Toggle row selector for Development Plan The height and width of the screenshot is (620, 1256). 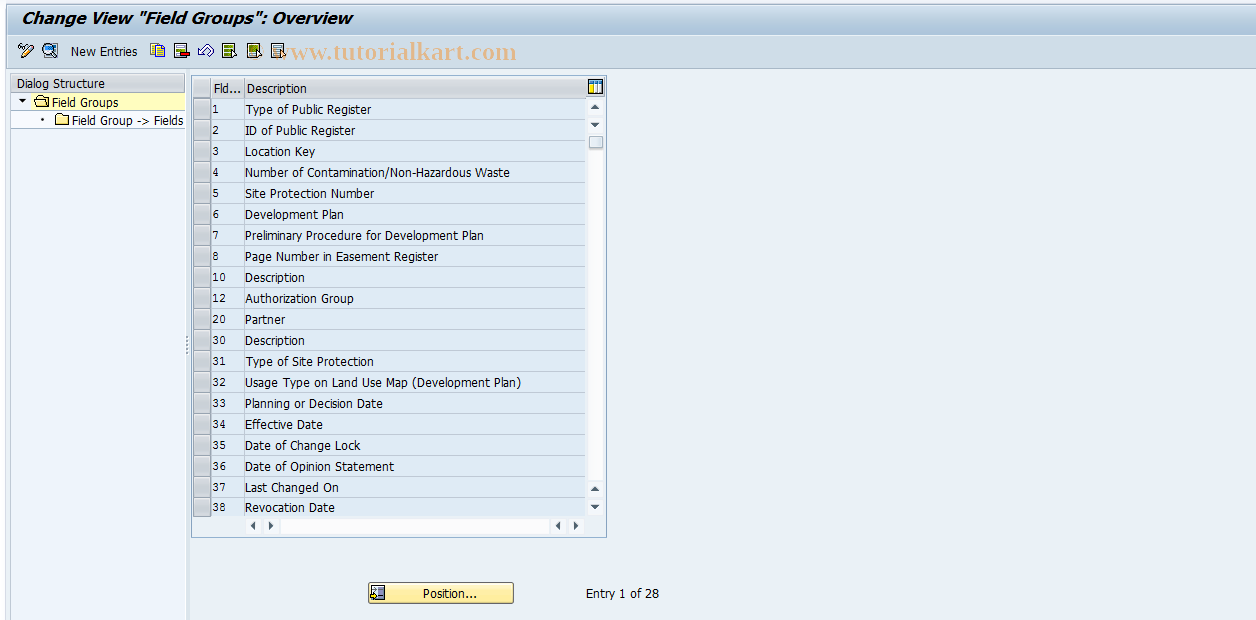[x=202, y=214]
